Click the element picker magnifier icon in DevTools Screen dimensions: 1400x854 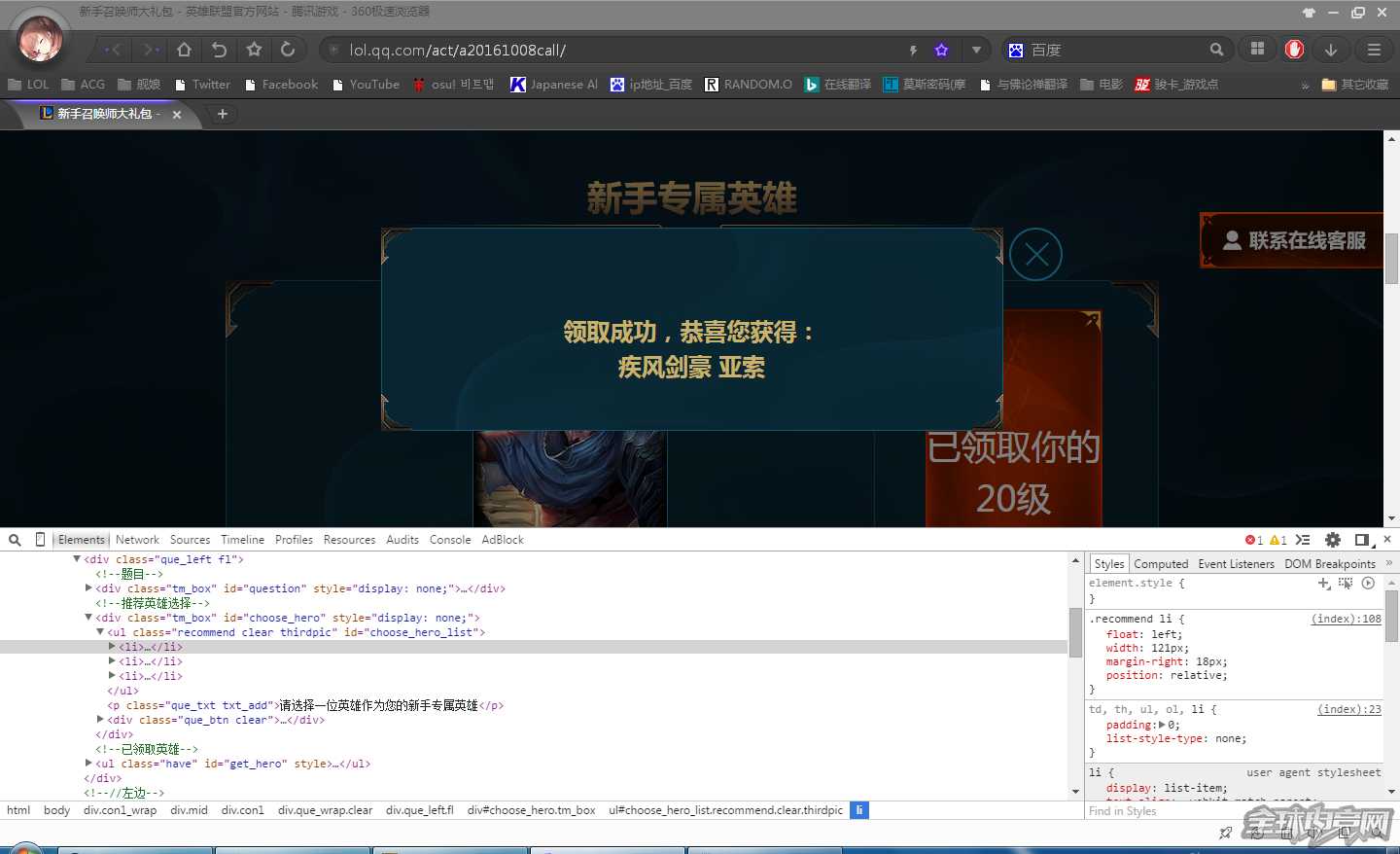click(x=15, y=539)
